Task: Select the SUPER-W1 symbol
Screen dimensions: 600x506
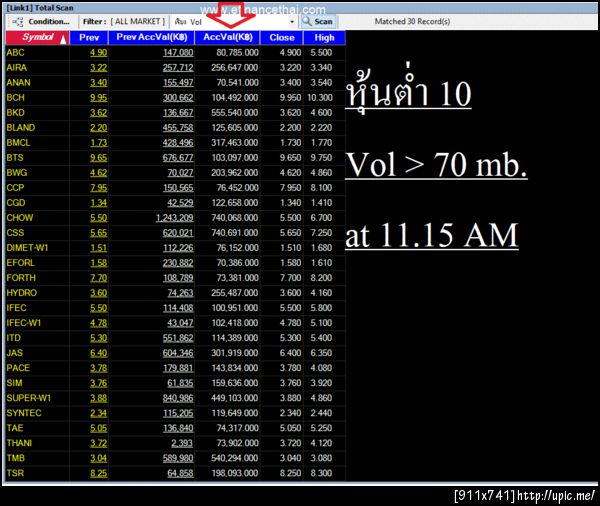Action: [x=29, y=398]
